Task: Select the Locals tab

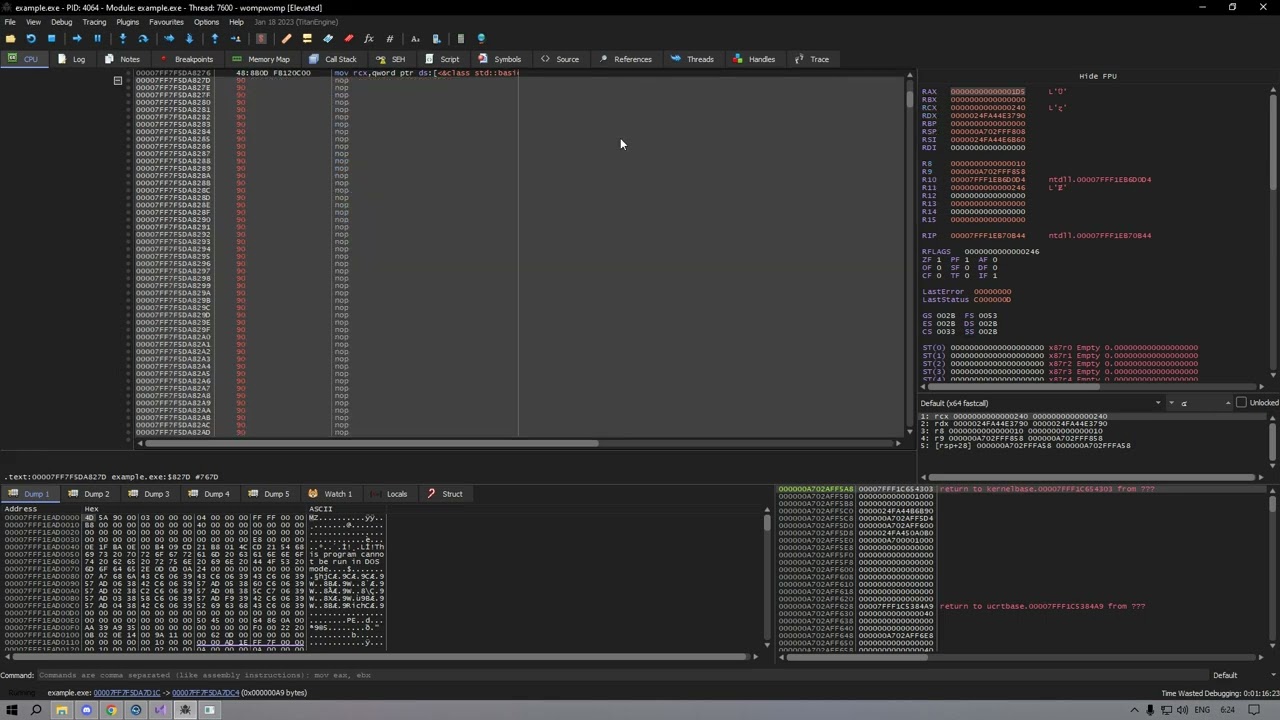Action: pos(390,494)
